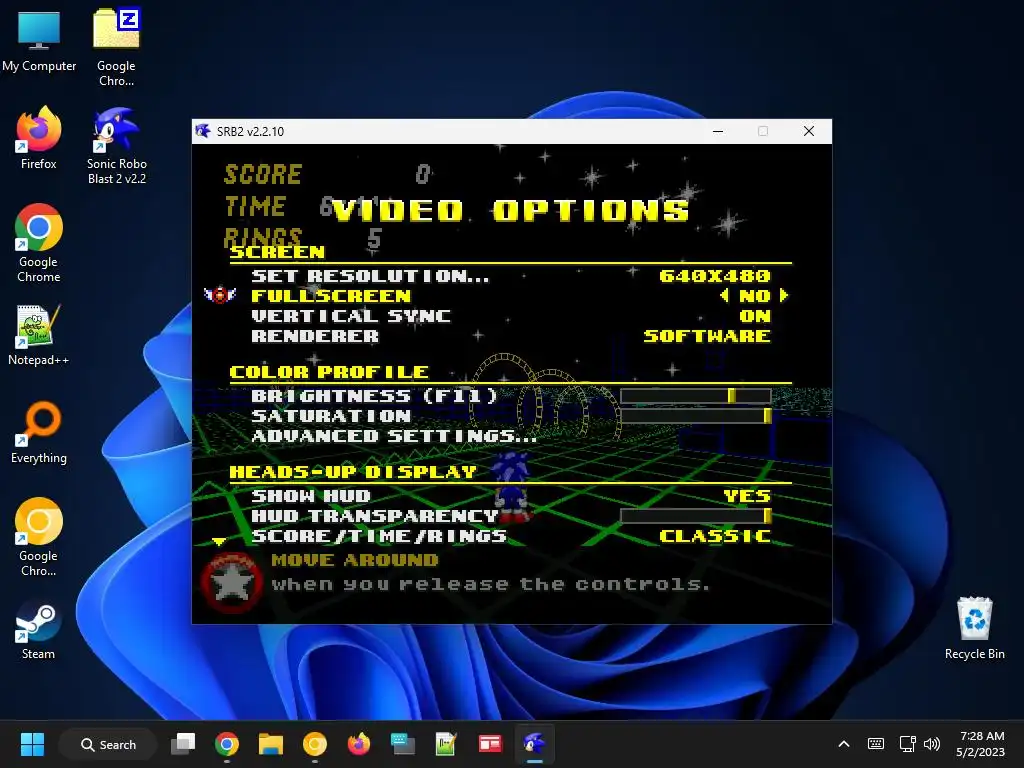Toggle Show HUD YES value
Image resolution: width=1024 pixels, height=768 pixels.
coord(747,496)
